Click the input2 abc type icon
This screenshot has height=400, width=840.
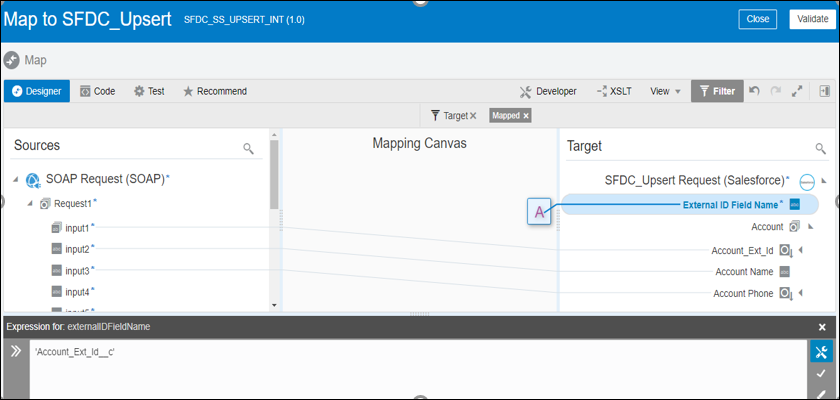point(56,249)
